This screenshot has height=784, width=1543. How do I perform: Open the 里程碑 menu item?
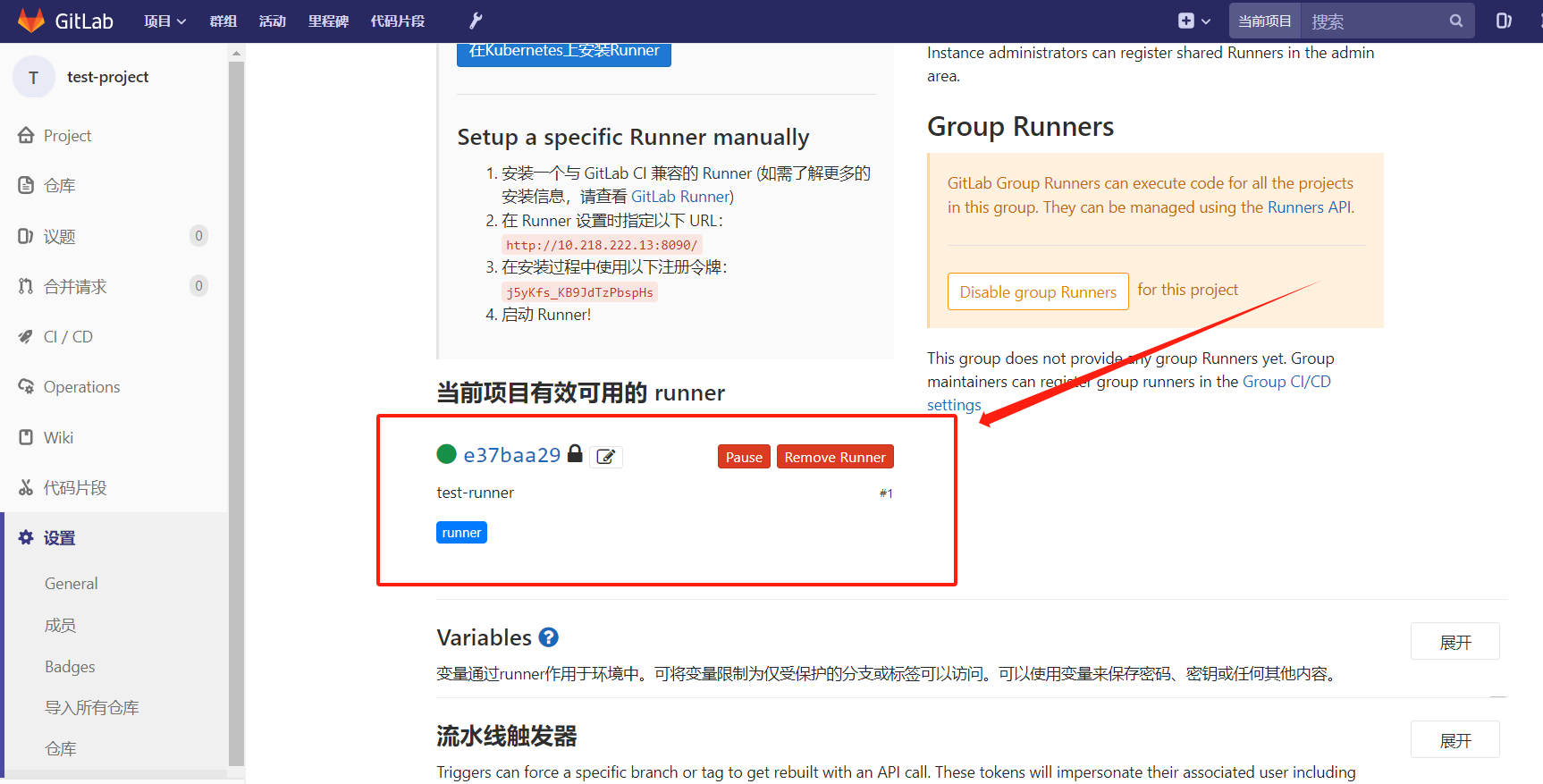[328, 21]
